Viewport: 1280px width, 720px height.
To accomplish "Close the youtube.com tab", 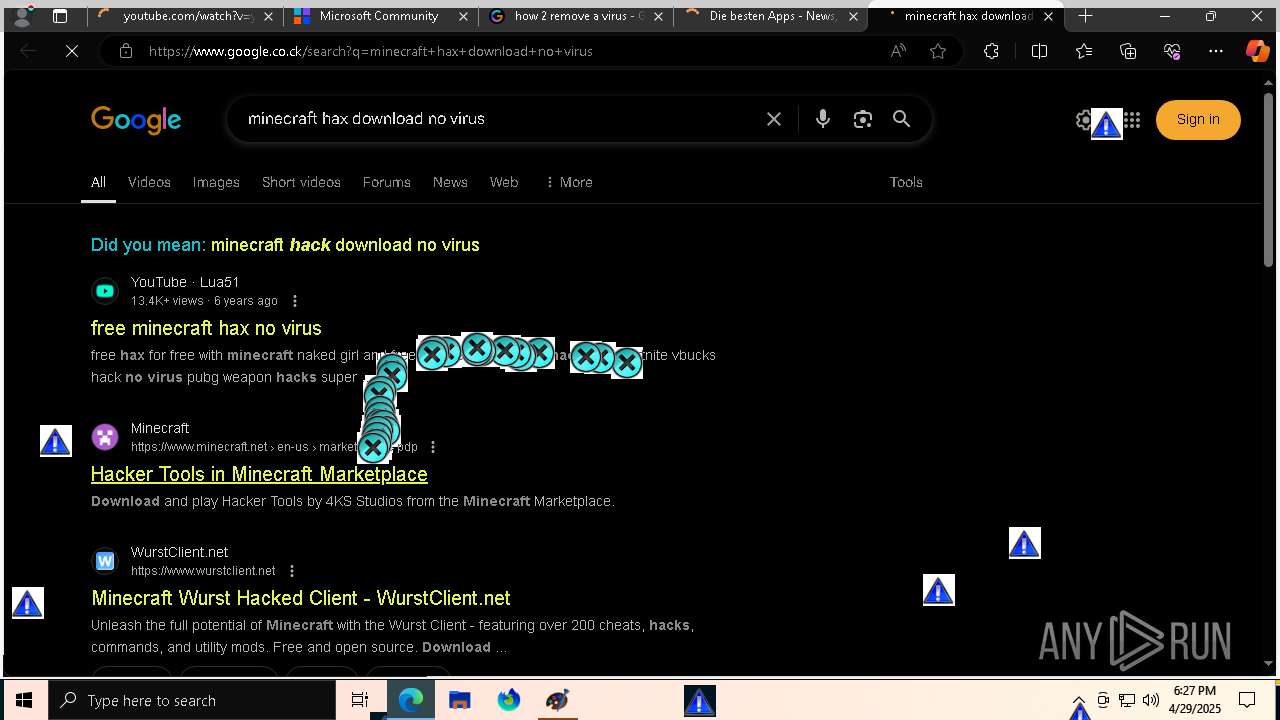I will pos(268,16).
